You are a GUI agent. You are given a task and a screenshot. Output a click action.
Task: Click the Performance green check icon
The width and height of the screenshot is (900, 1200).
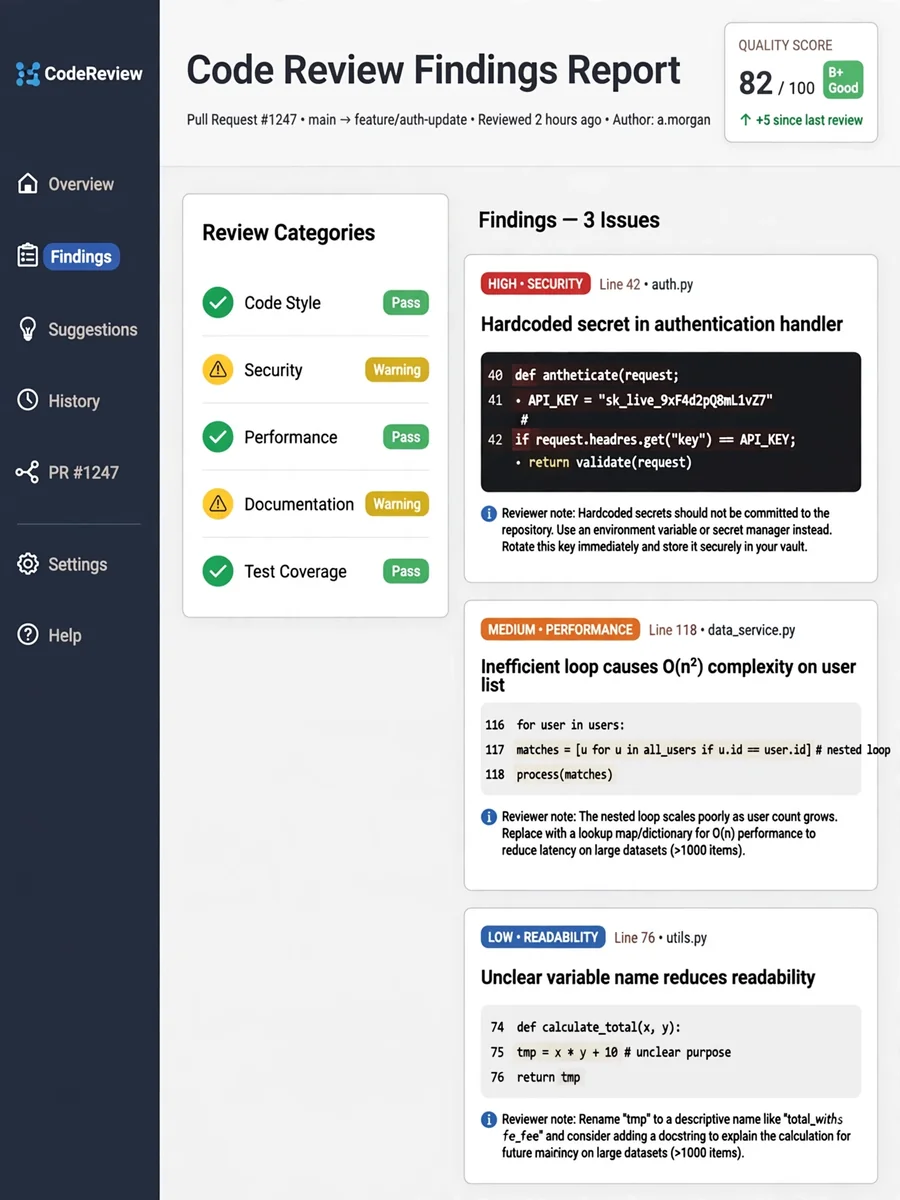(218, 436)
